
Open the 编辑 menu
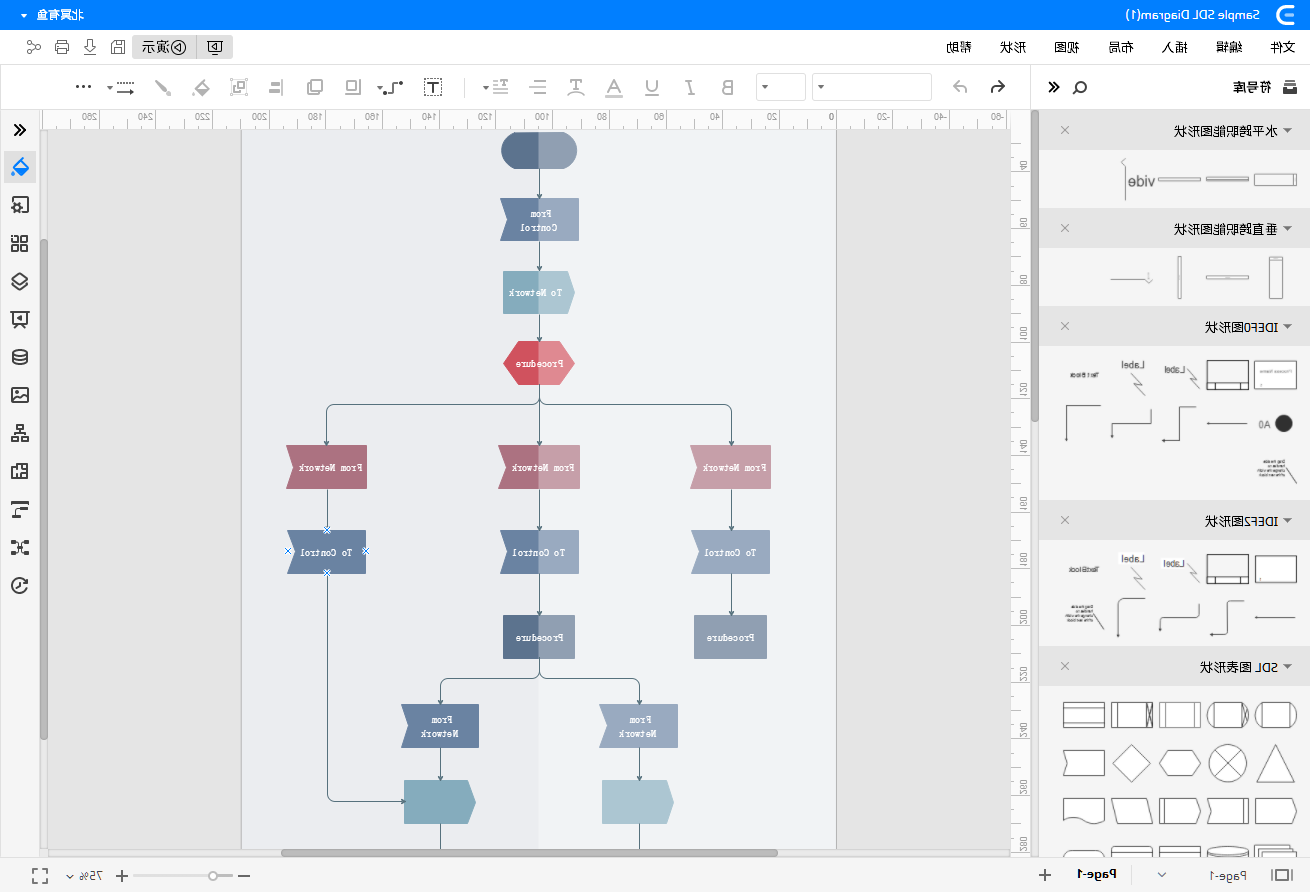[x=1228, y=47]
